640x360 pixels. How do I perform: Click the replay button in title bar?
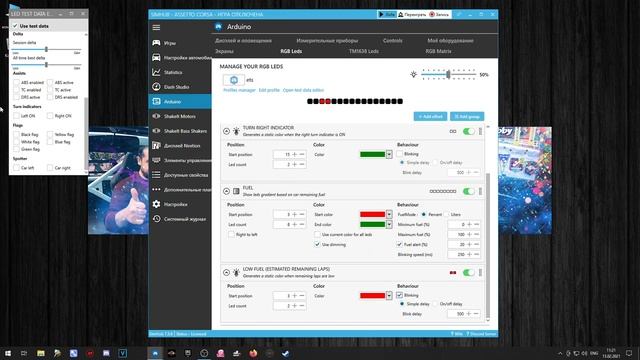[x=412, y=14]
